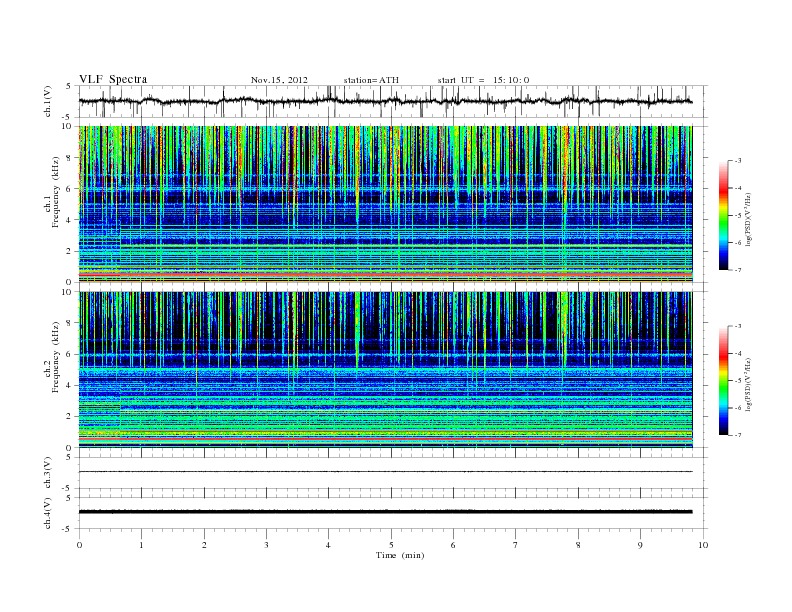
Task: Click the "-3" tick on ch.2 colorbar
Action: pyautogui.click(x=738, y=326)
